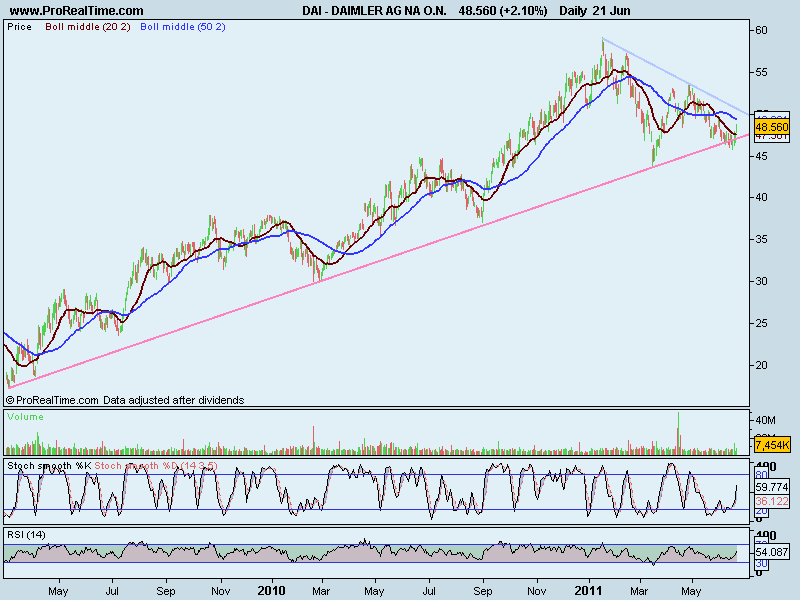Select the Boll middle (50 2) legend entry
The height and width of the screenshot is (600, 800).
click(183, 27)
